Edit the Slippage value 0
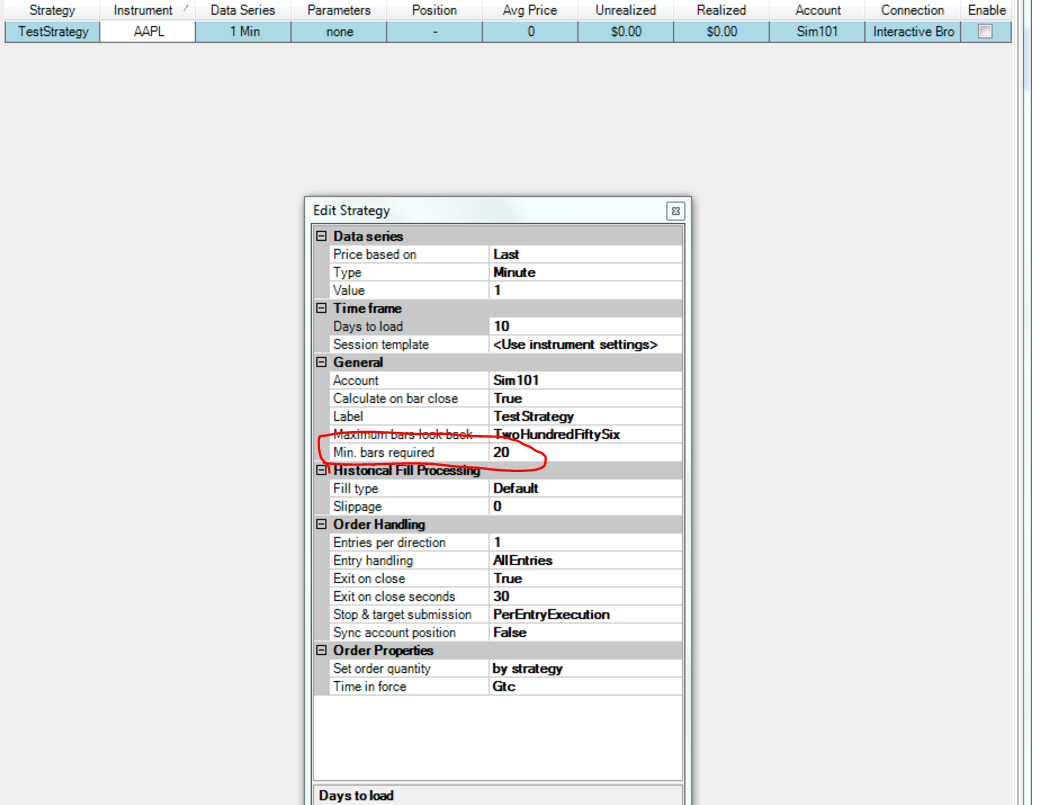This screenshot has height=805, width=1038. point(585,506)
